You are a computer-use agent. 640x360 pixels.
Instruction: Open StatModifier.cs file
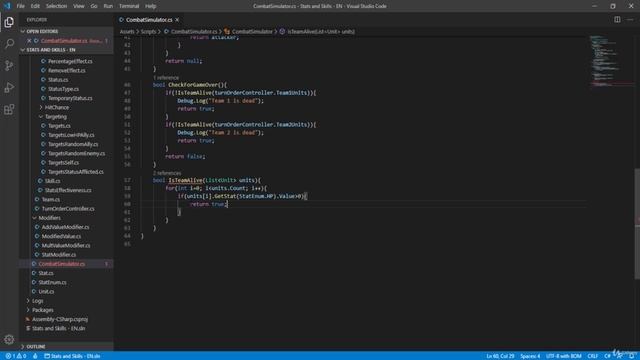coord(58,255)
